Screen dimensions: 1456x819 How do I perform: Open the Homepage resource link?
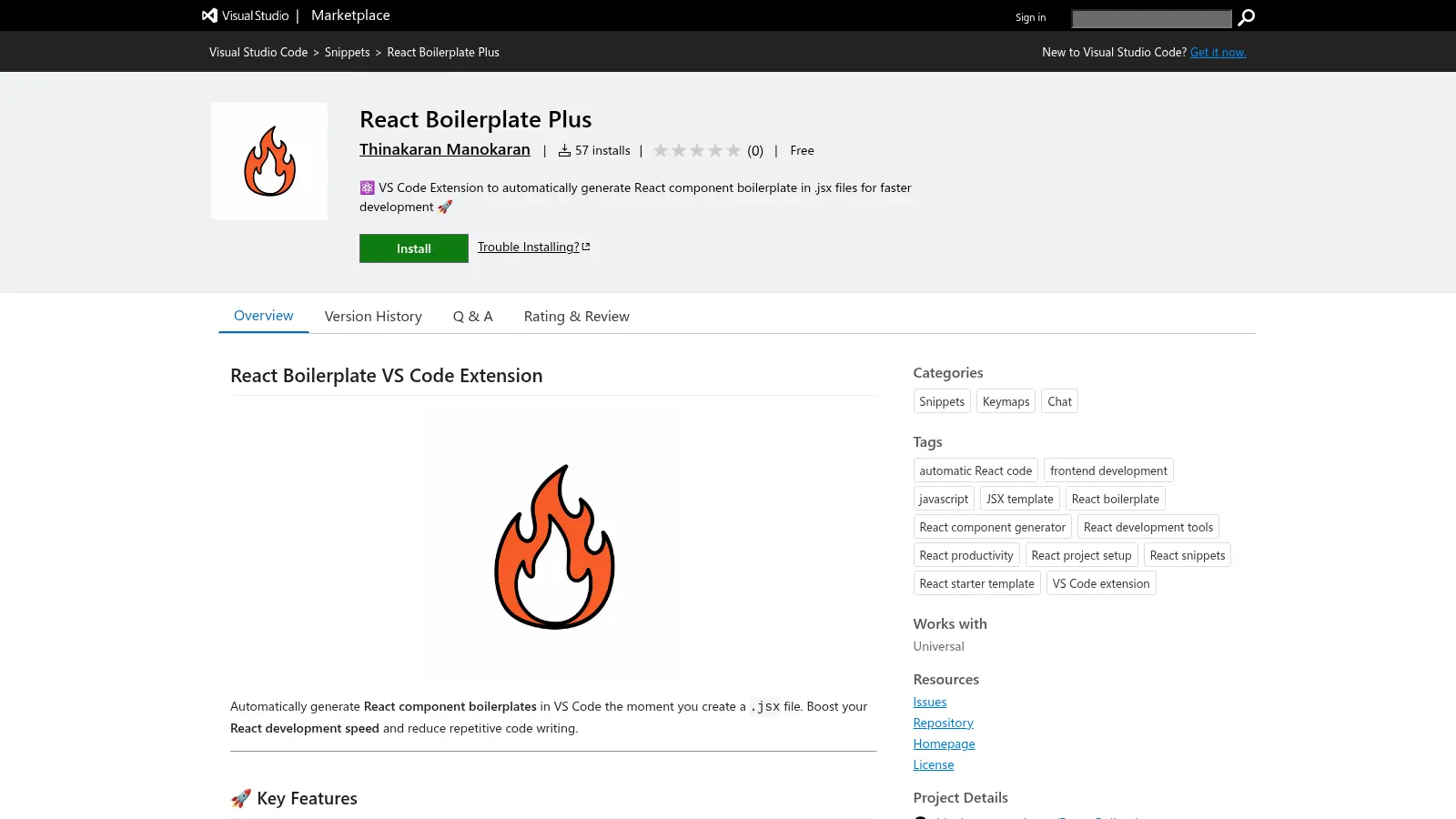coord(945,743)
